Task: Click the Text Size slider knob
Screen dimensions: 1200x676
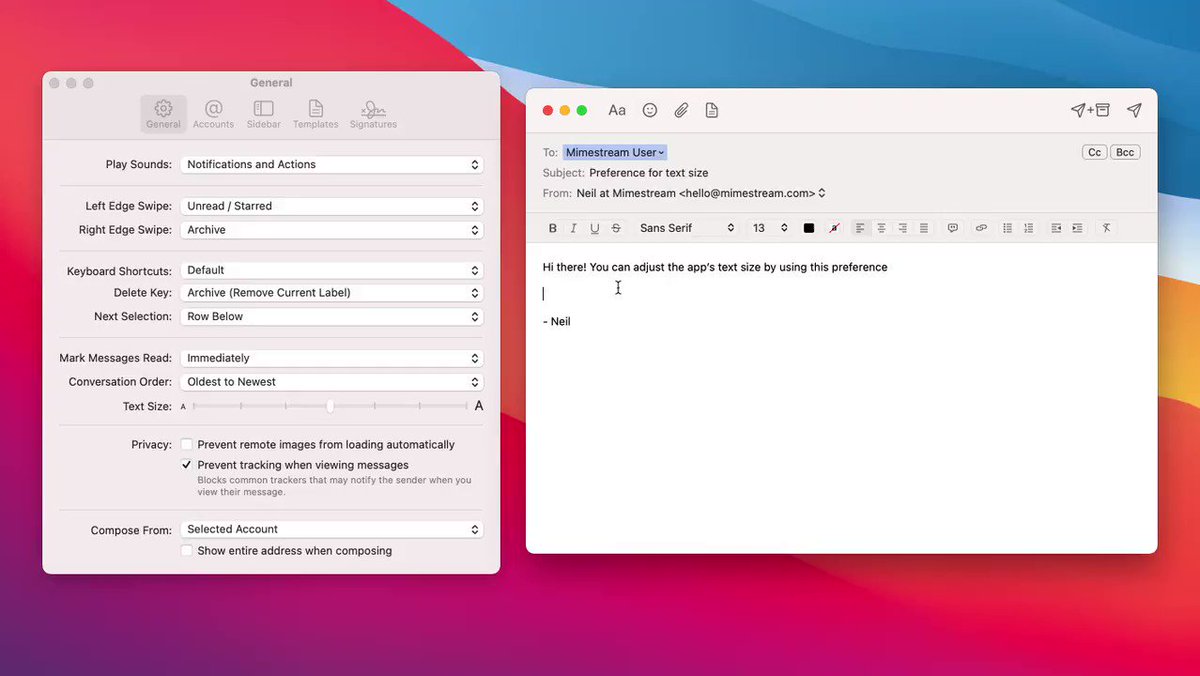Action: [330, 406]
